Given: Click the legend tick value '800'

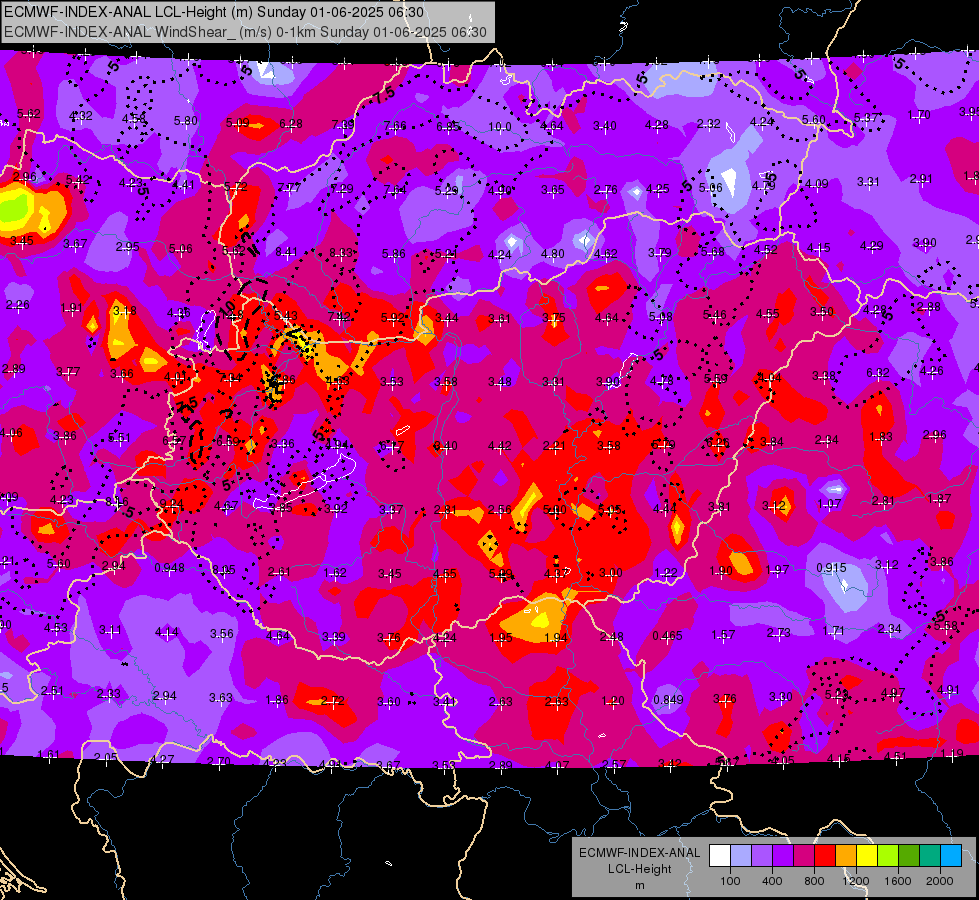Looking at the screenshot, I should click(x=814, y=881).
